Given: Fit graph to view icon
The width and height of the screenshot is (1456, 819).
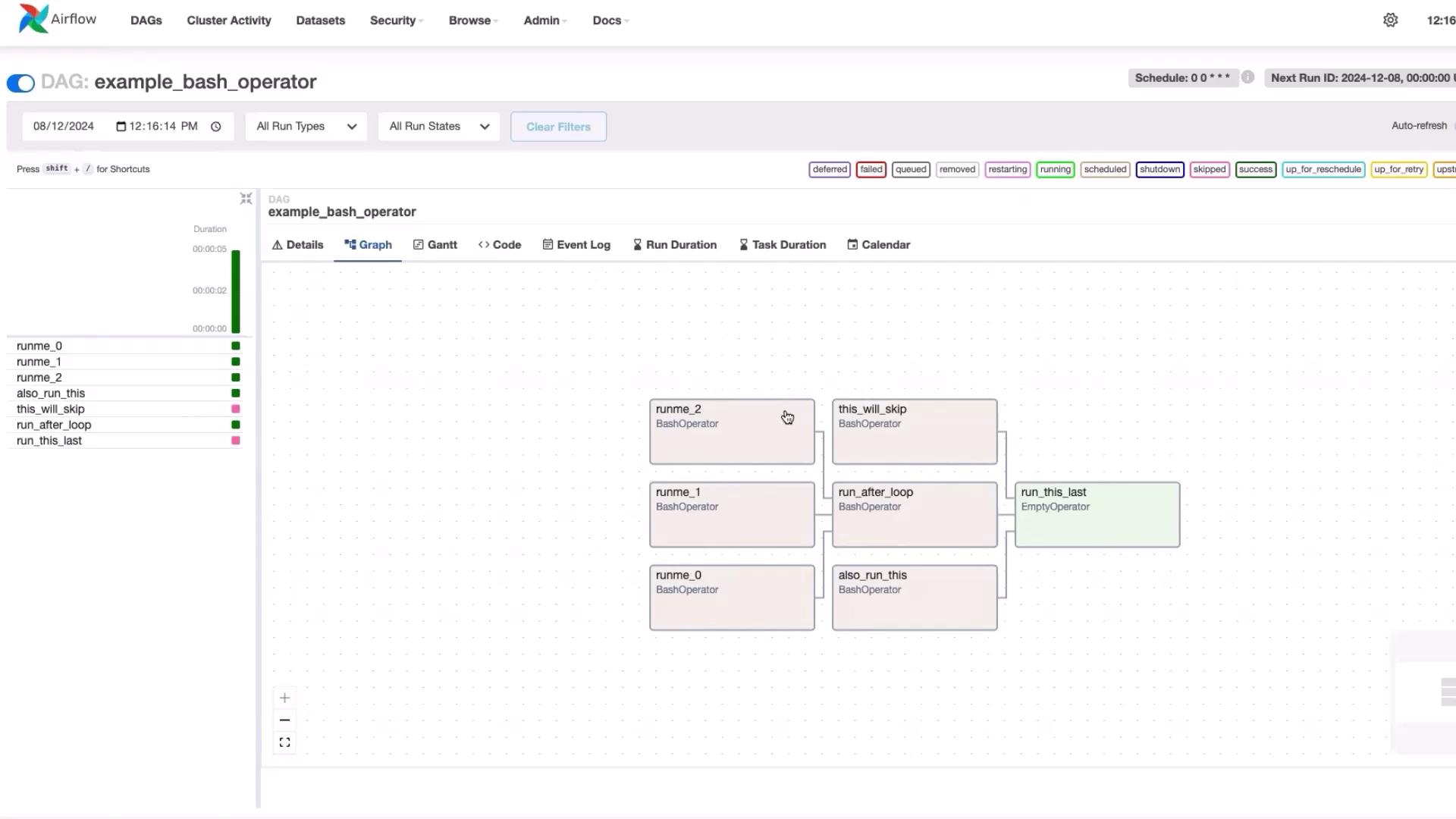Looking at the screenshot, I should tap(284, 742).
